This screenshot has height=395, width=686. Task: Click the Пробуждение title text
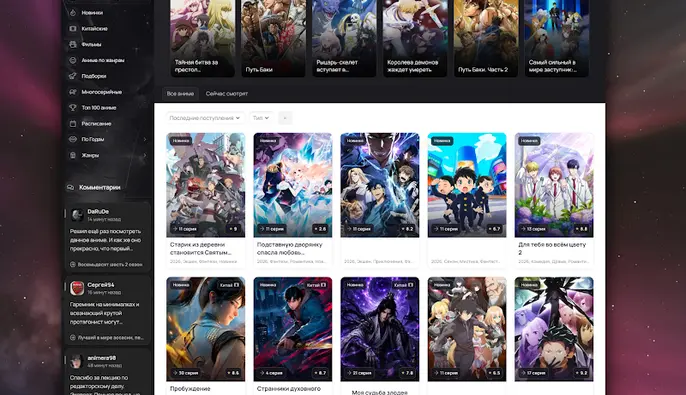[190, 388]
